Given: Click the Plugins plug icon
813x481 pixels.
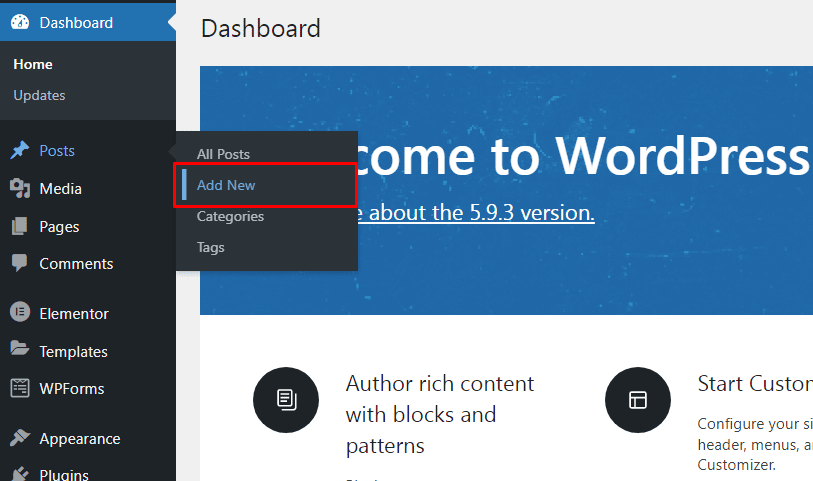Looking at the screenshot, I should coord(20,474).
